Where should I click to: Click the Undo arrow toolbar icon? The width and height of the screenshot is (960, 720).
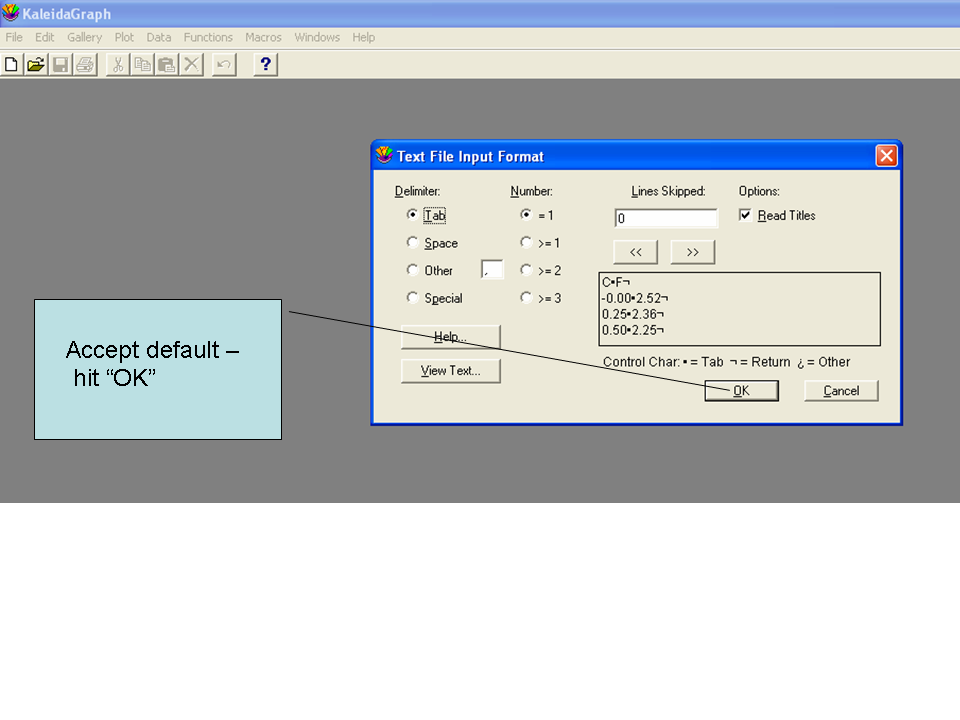224,64
